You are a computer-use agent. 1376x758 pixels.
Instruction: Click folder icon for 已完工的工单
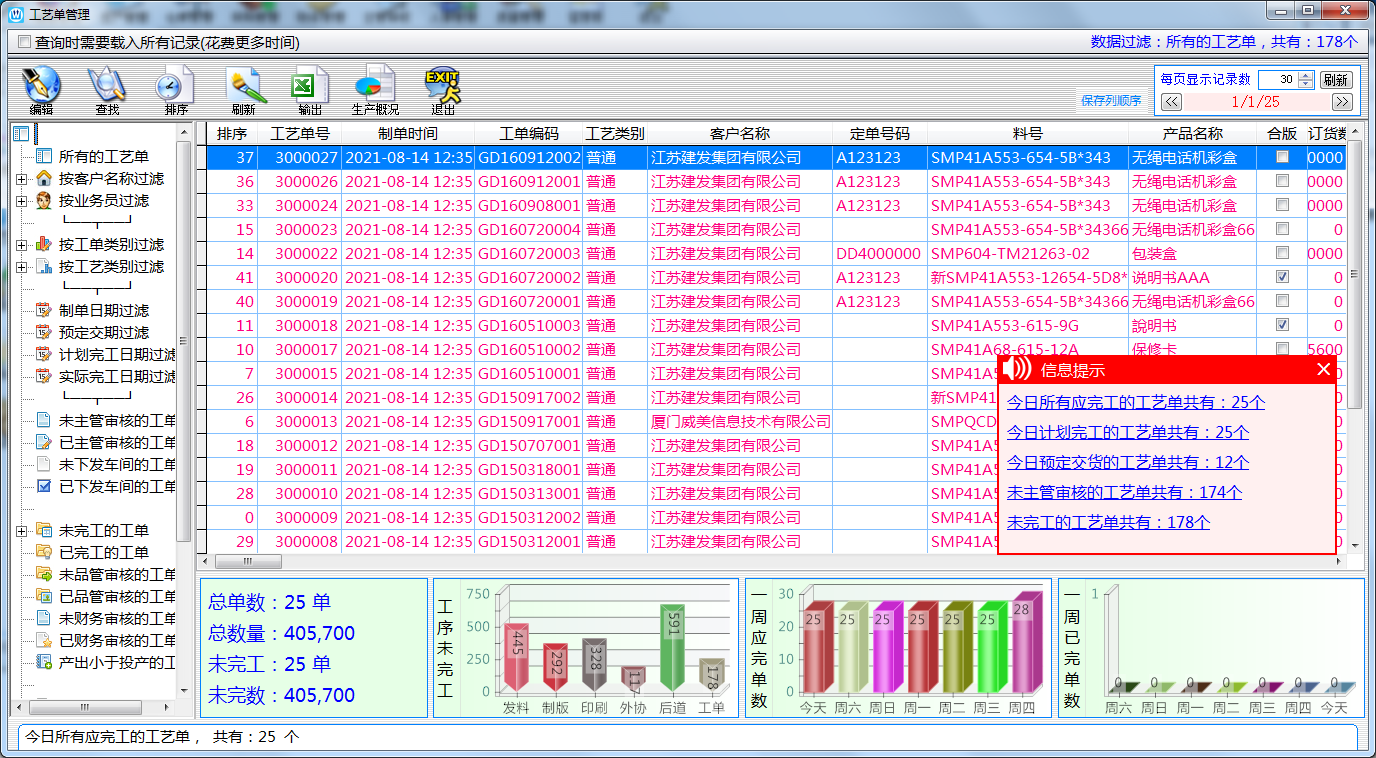tap(43, 552)
